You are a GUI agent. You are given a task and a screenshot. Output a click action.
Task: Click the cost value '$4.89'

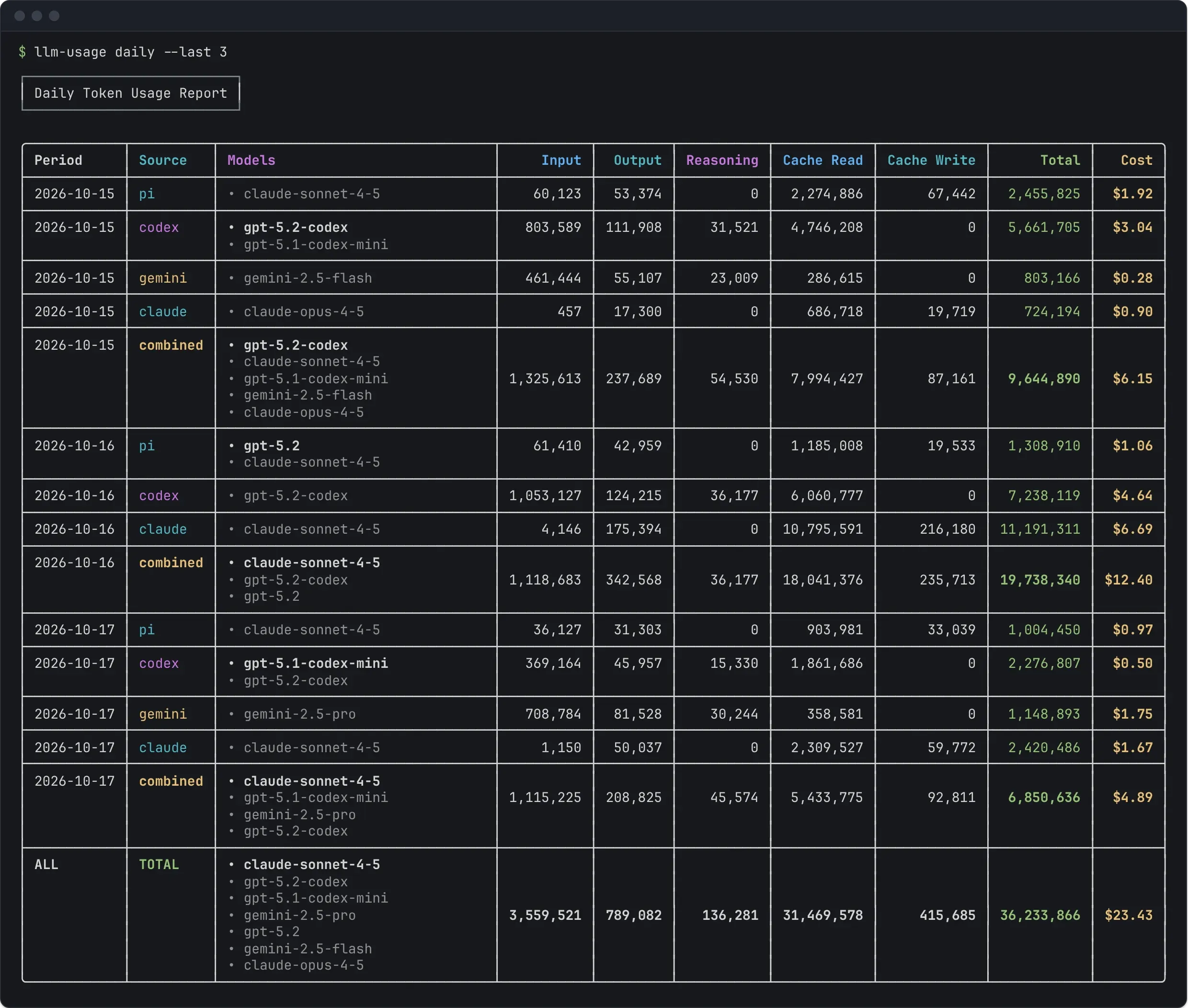1132,798
